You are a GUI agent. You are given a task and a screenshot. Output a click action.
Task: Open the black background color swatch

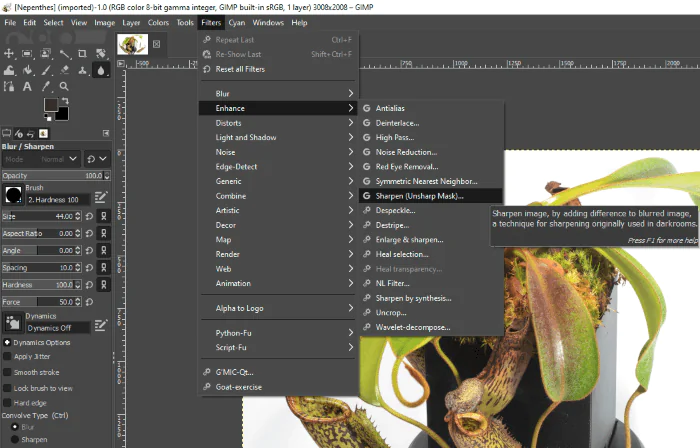pos(62,115)
